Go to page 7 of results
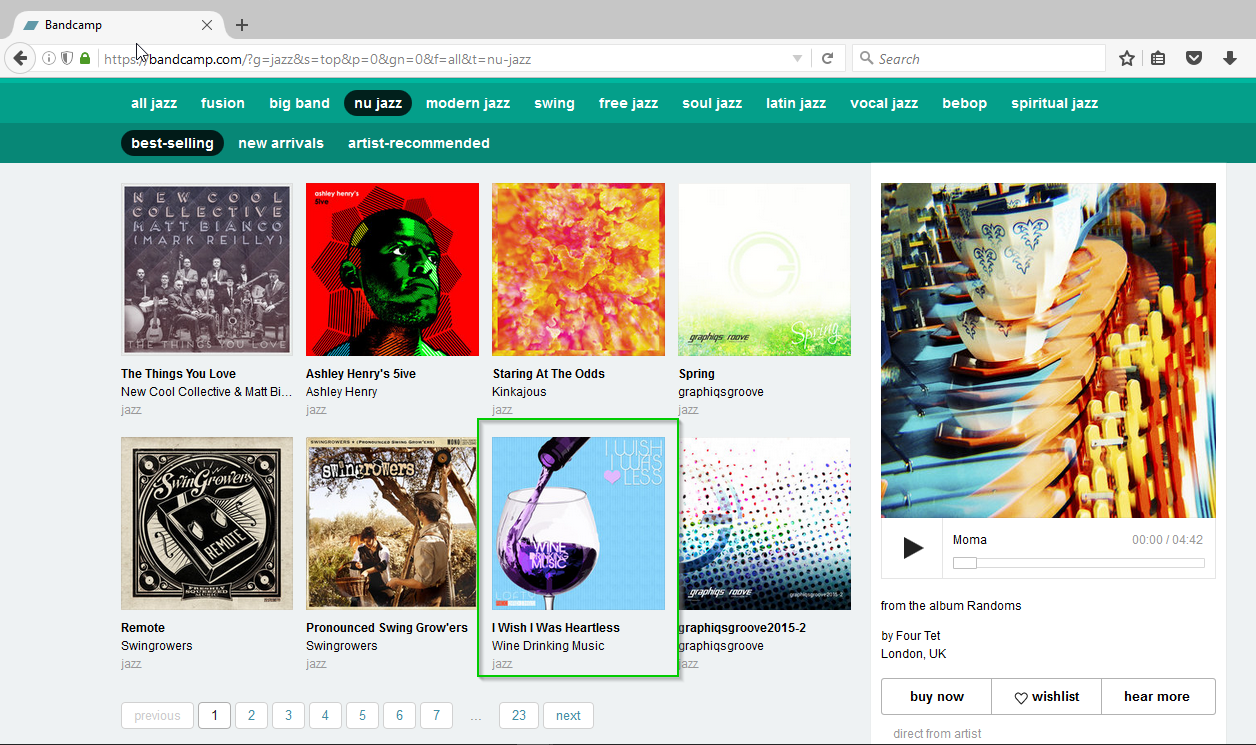Image resolution: width=1256 pixels, height=745 pixels. tap(436, 716)
